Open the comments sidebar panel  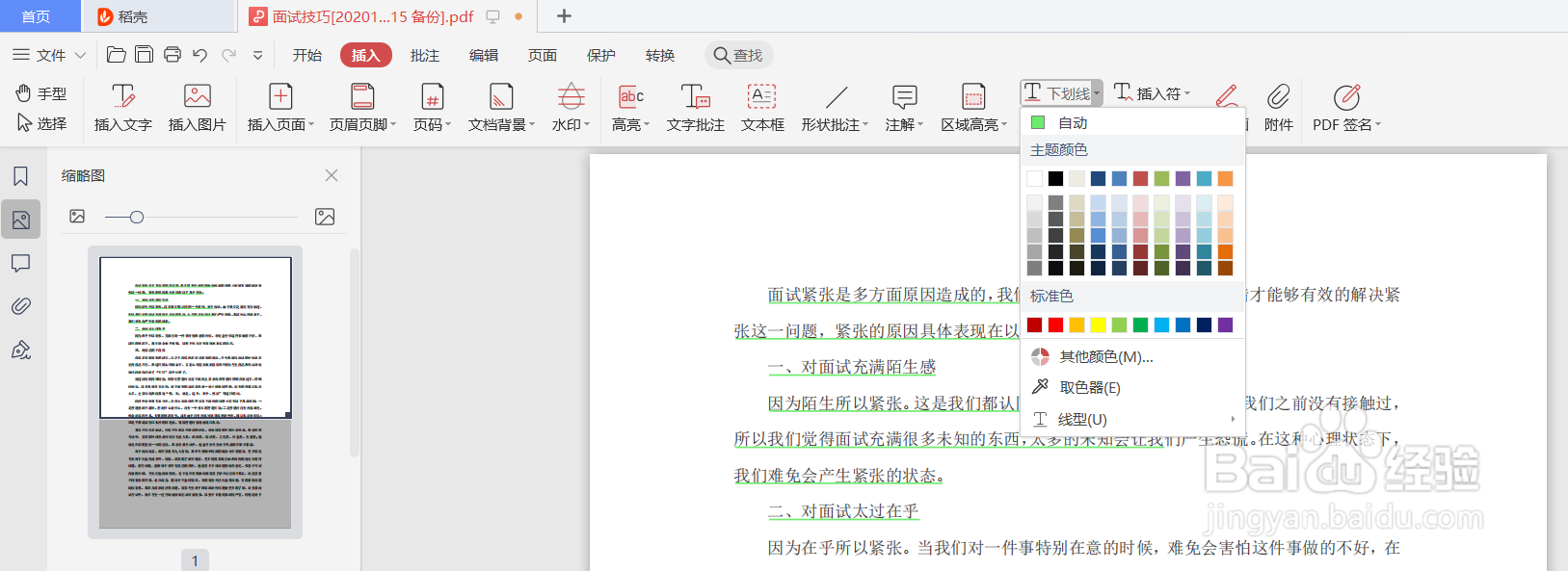coord(20,263)
